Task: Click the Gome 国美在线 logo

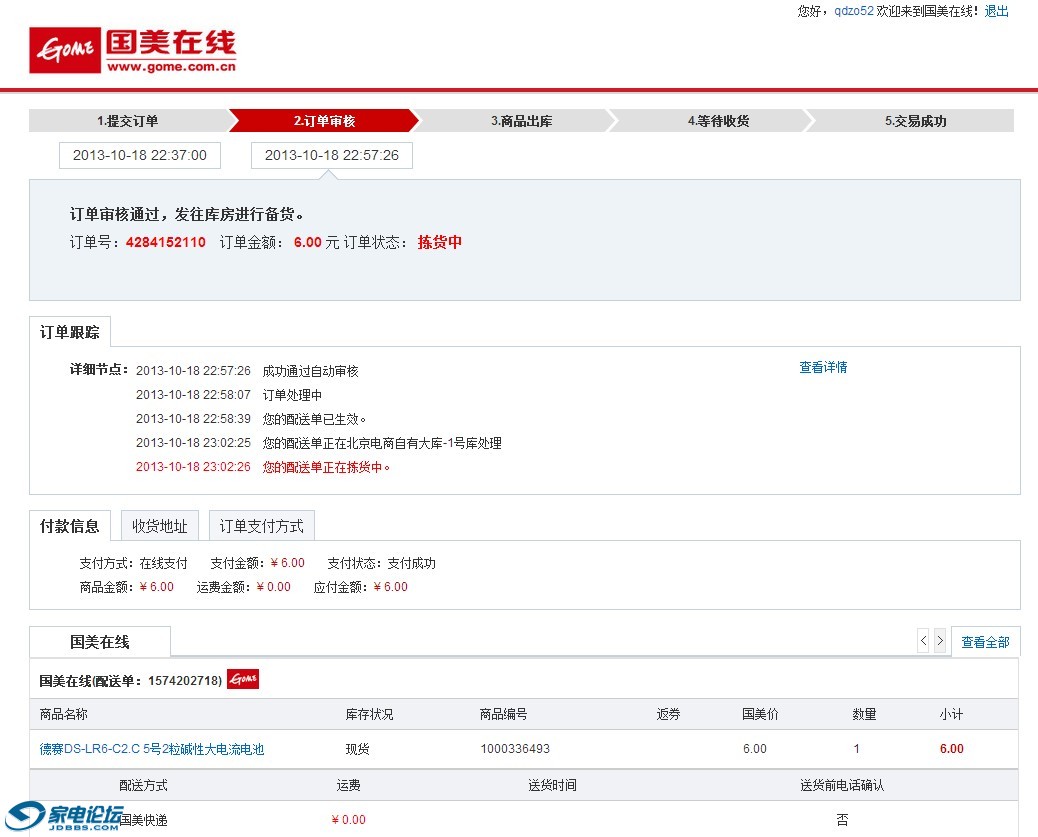Action: (x=132, y=50)
